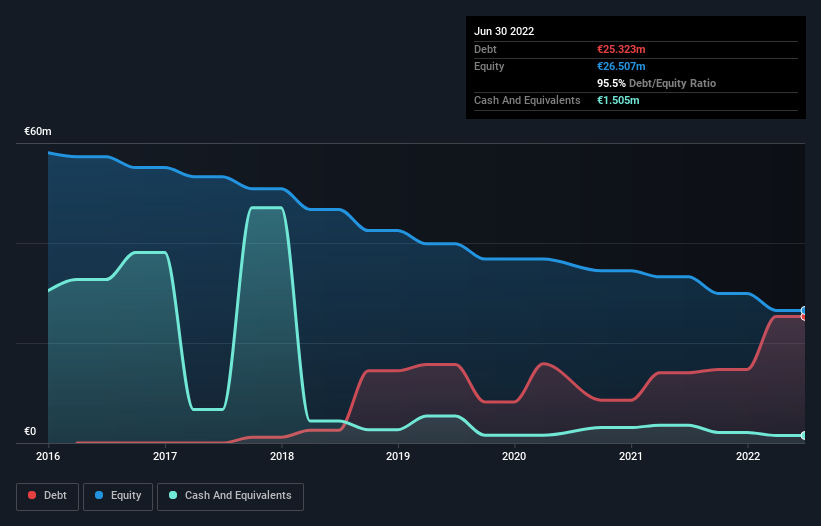Click the 95.5% Debt/Equity Ratio text
Image resolution: width=821 pixels, height=526 pixels.
657,83
